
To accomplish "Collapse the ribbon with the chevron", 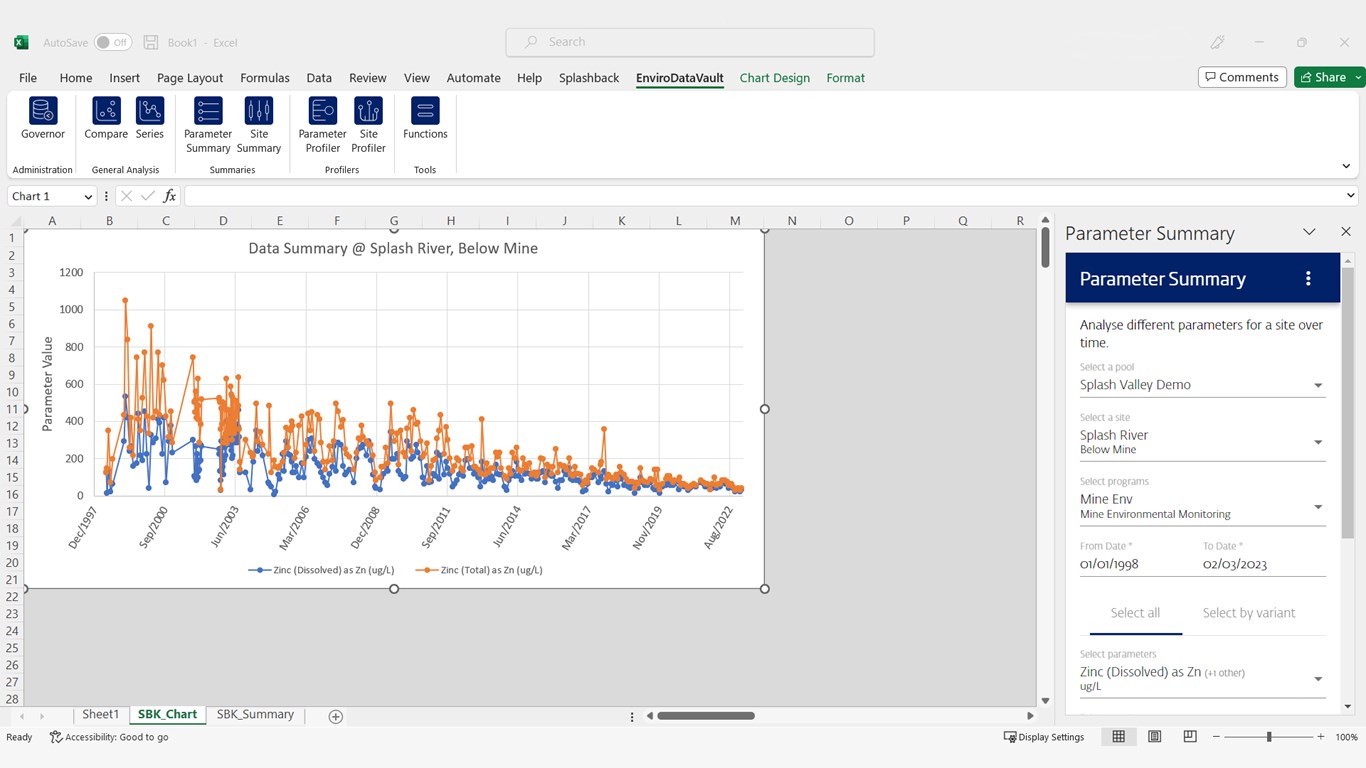I will 1346,166.
